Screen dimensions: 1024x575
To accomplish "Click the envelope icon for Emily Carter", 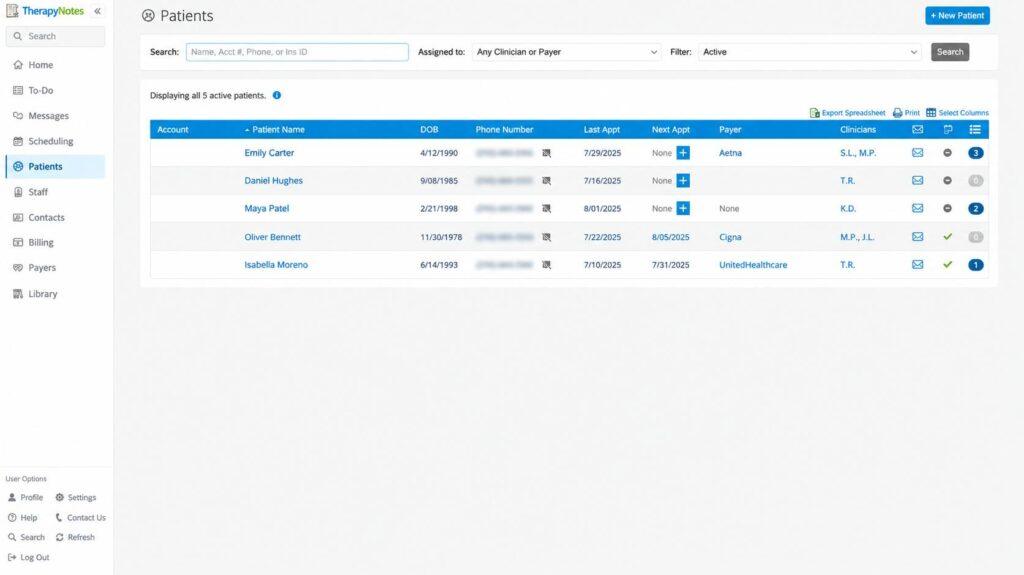I will (x=918, y=153).
